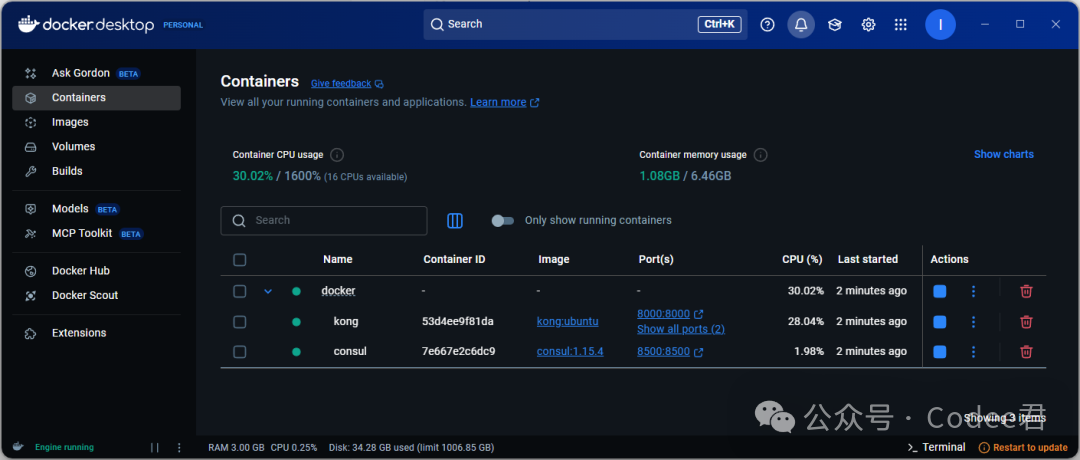This screenshot has width=1080, height=460.
Task: Open the apps grid icon
Action: coord(900,25)
